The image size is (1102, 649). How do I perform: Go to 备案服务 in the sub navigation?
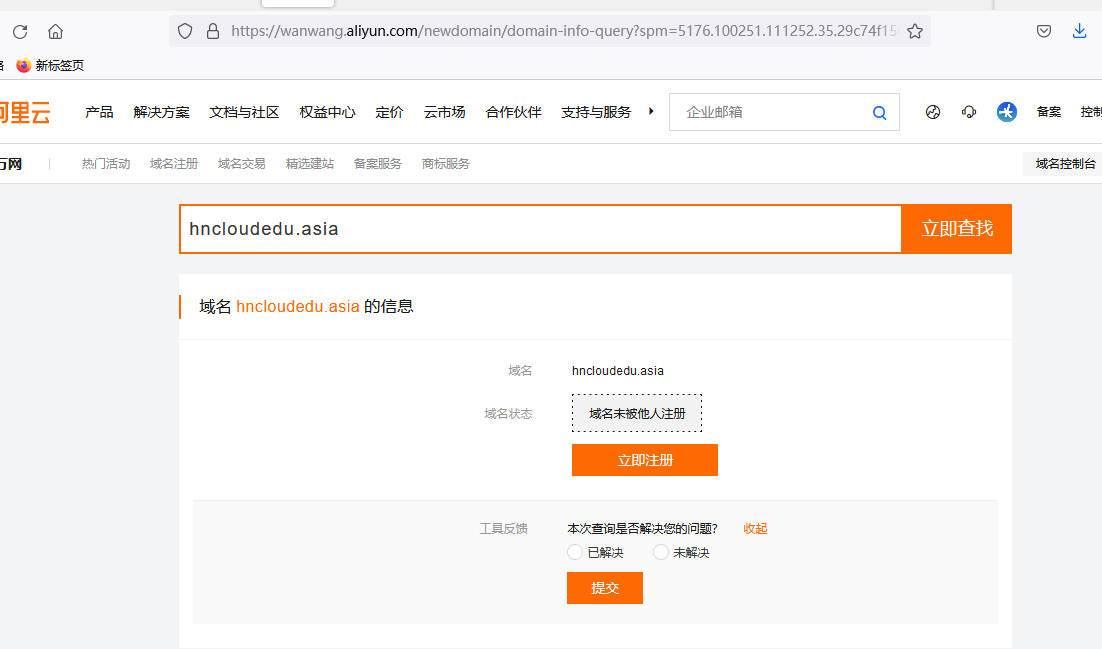pos(378,164)
